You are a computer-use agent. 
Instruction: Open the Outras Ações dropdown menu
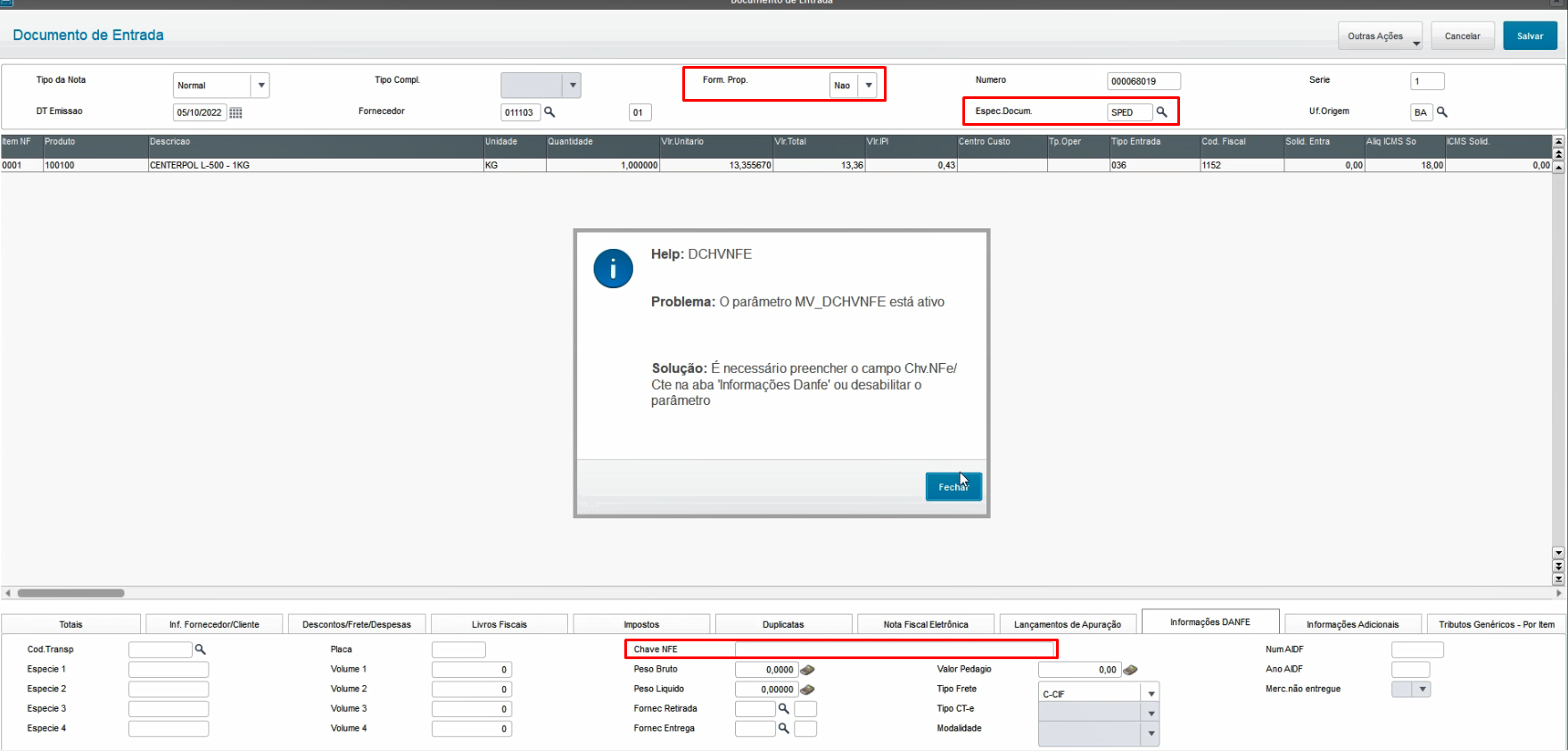click(1380, 36)
